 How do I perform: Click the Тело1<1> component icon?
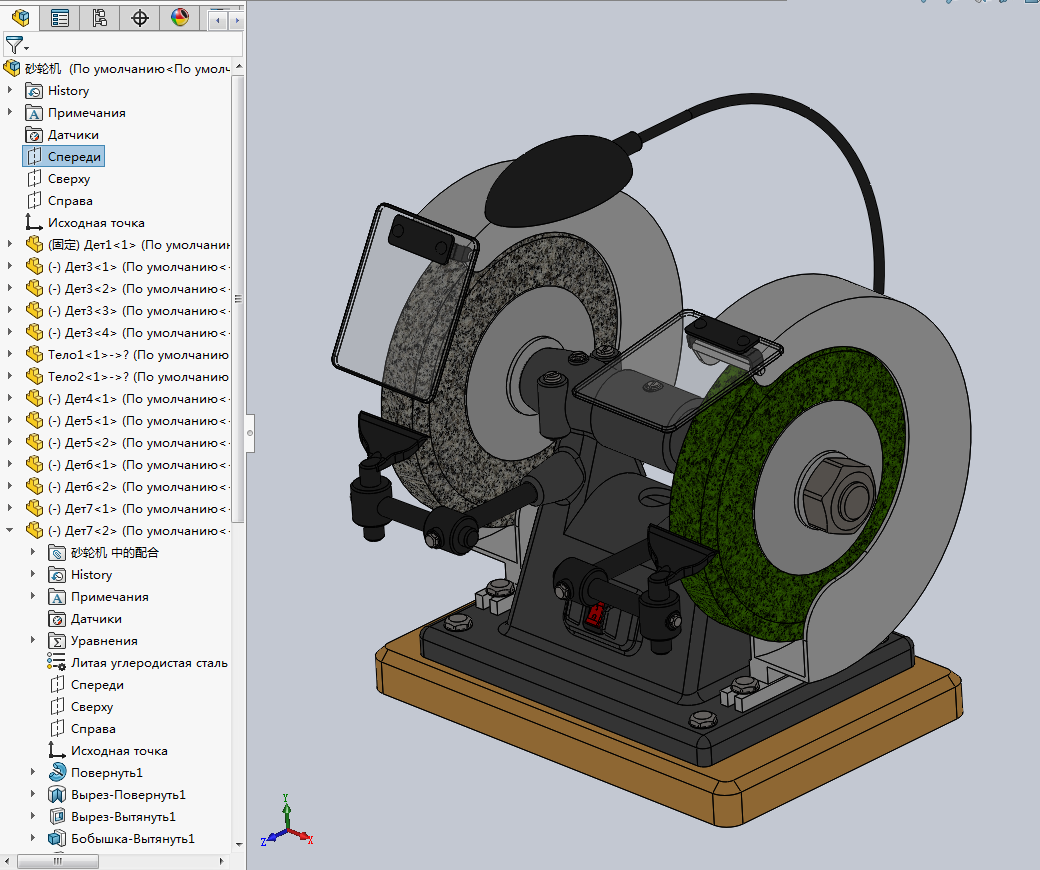[35, 354]
